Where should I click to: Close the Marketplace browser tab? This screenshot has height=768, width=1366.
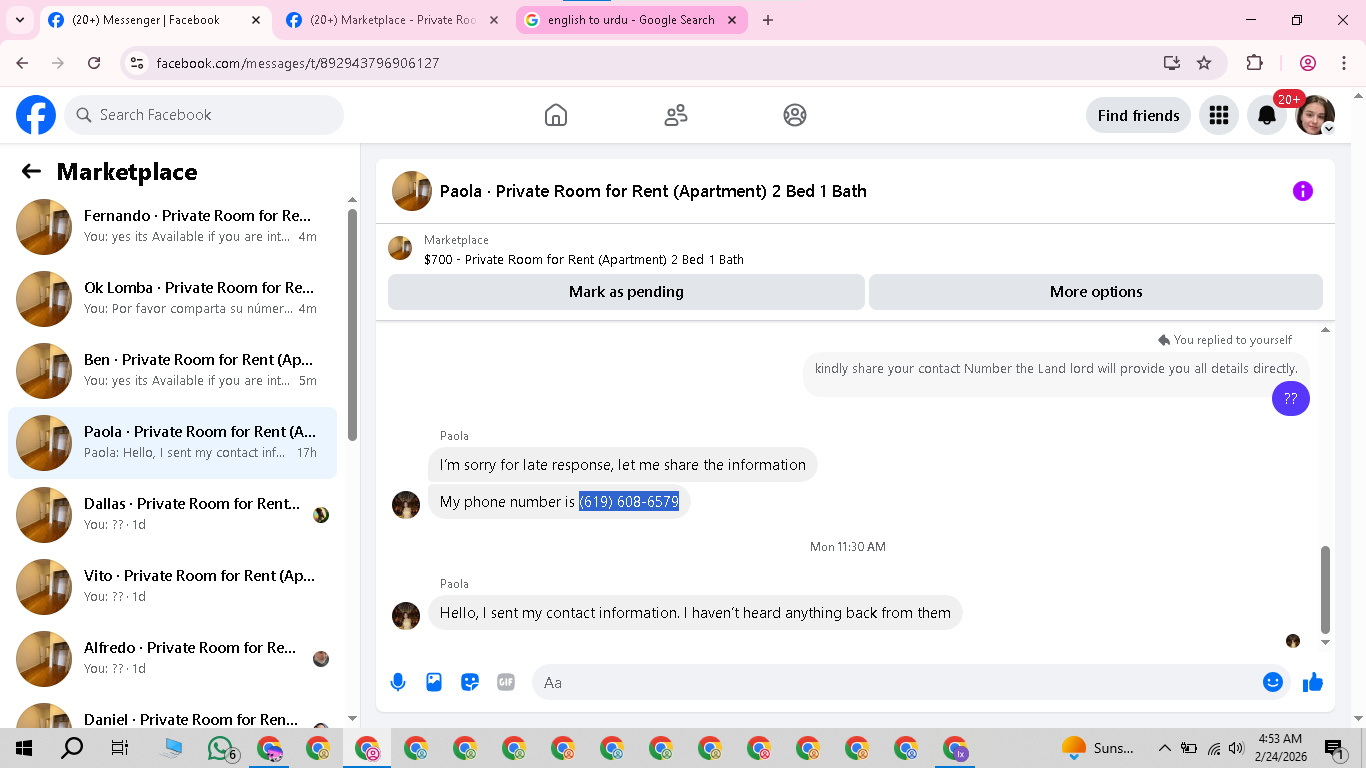[x=494, y=20]
